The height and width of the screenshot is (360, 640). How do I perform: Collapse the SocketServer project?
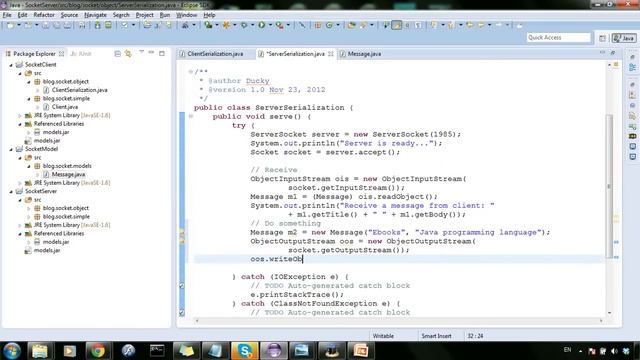coord(11,191)
